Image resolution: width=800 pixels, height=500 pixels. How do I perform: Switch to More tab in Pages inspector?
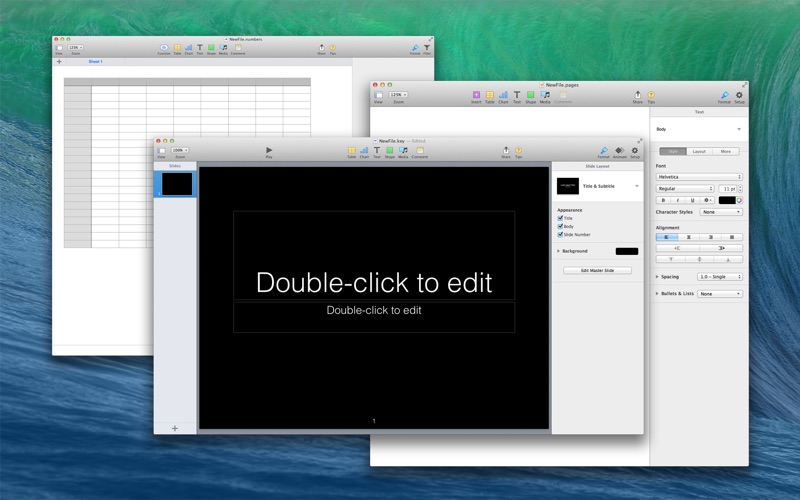coord(726,152)
